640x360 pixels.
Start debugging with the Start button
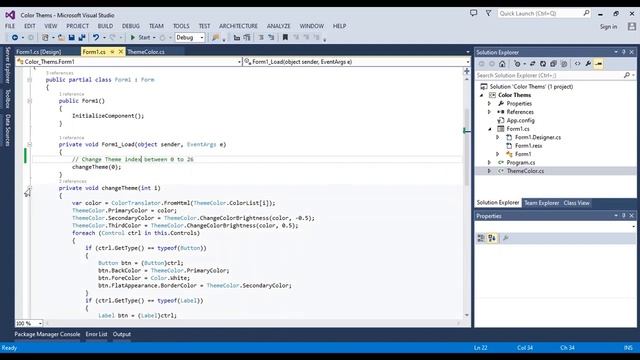point(140,38)
